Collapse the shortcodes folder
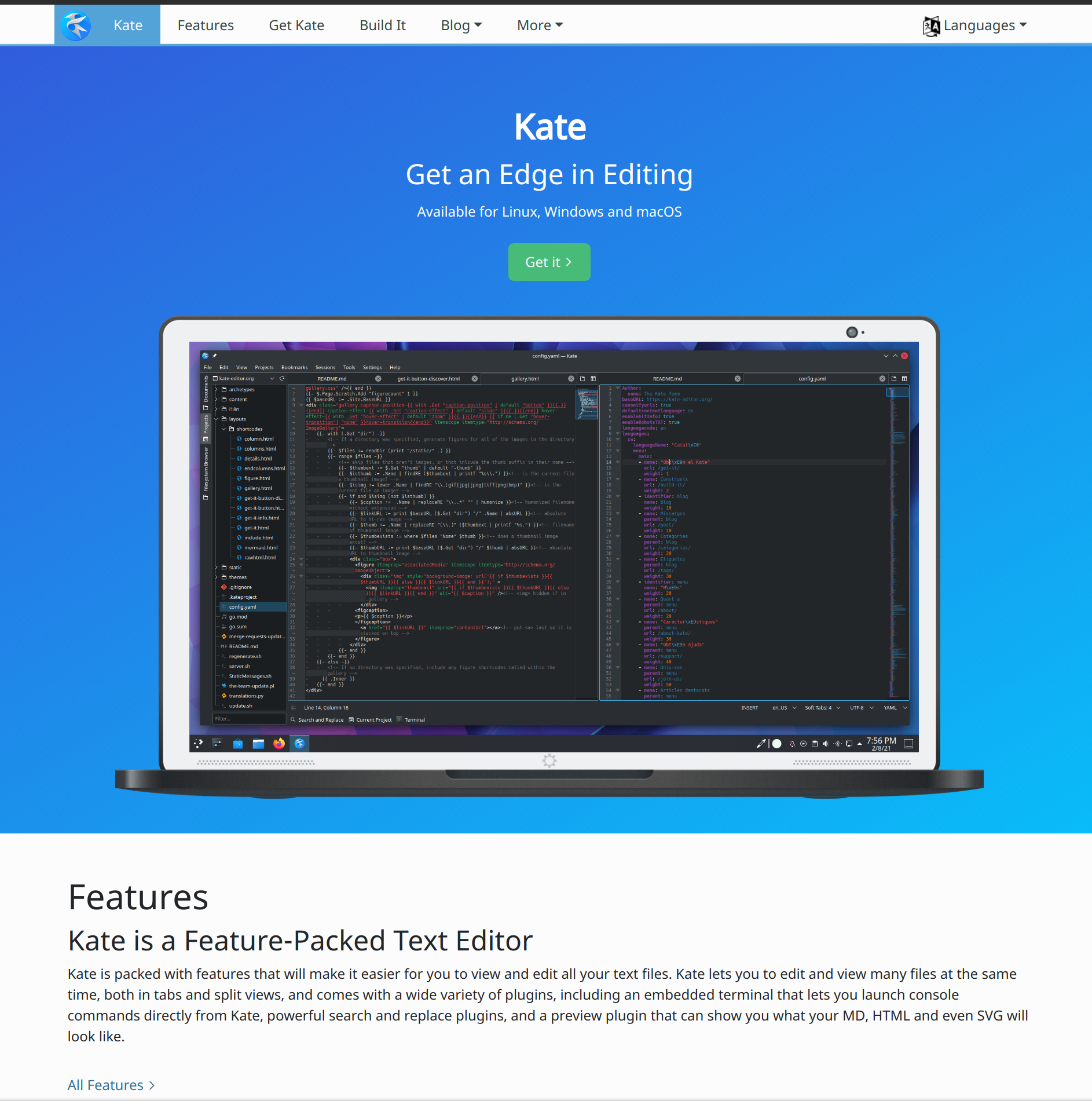 pyautogui.click(x=224, y=429)
